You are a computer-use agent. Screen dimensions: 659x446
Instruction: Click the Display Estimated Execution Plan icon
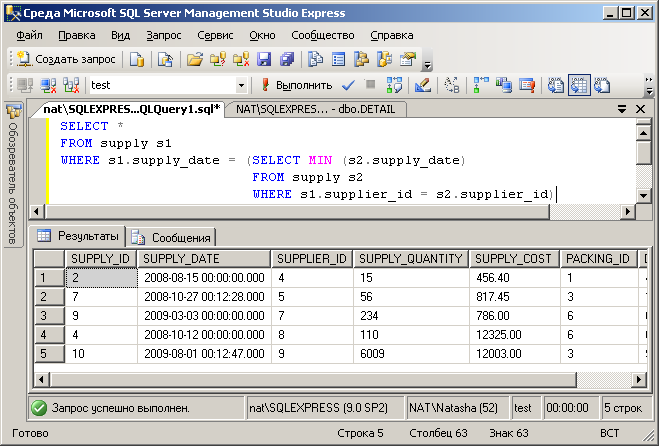click(394, 85)
